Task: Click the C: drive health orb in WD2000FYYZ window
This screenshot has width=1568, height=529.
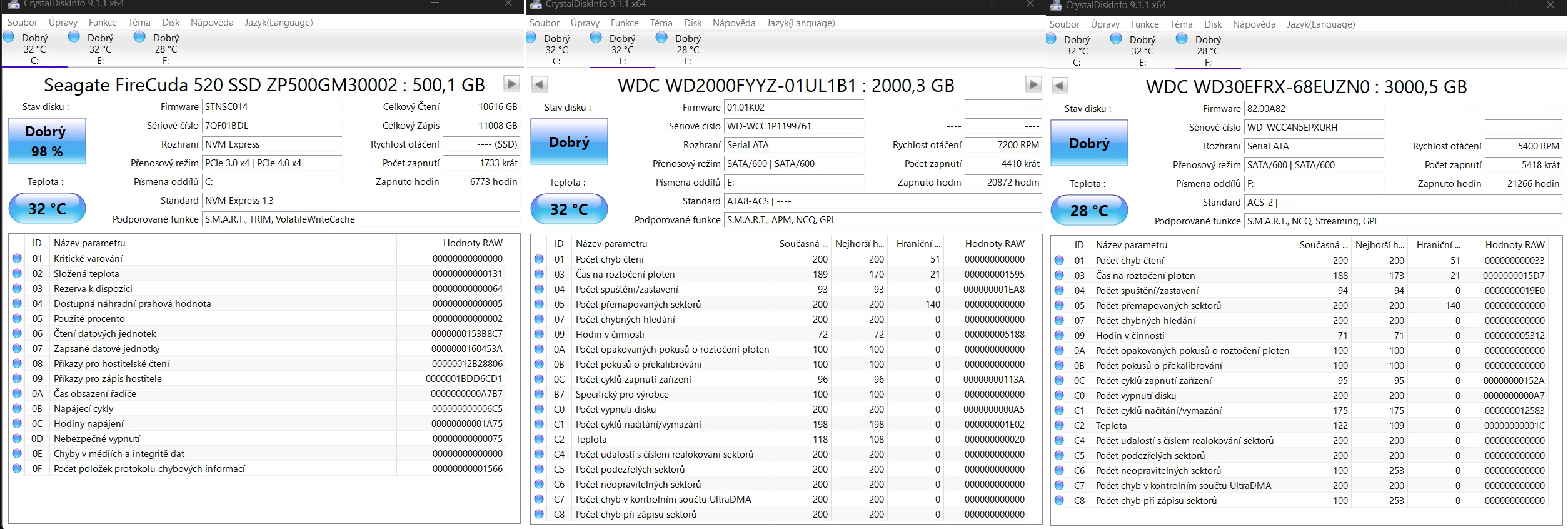Action: point(531,38)
